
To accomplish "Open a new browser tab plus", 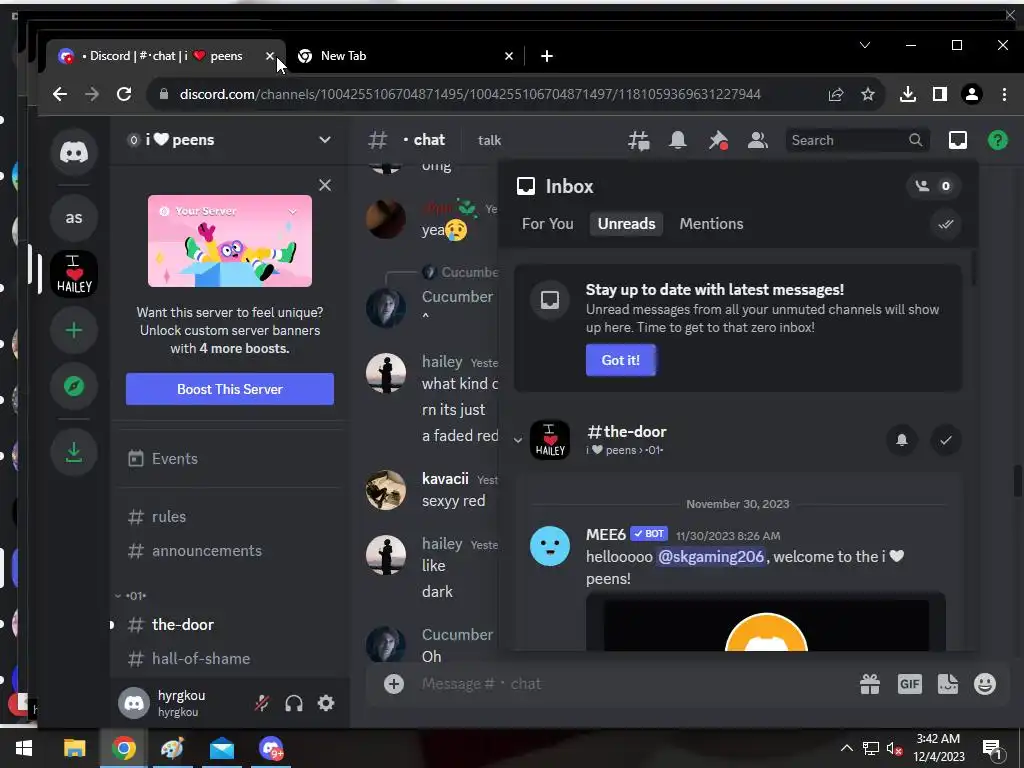I will point(547,56).
